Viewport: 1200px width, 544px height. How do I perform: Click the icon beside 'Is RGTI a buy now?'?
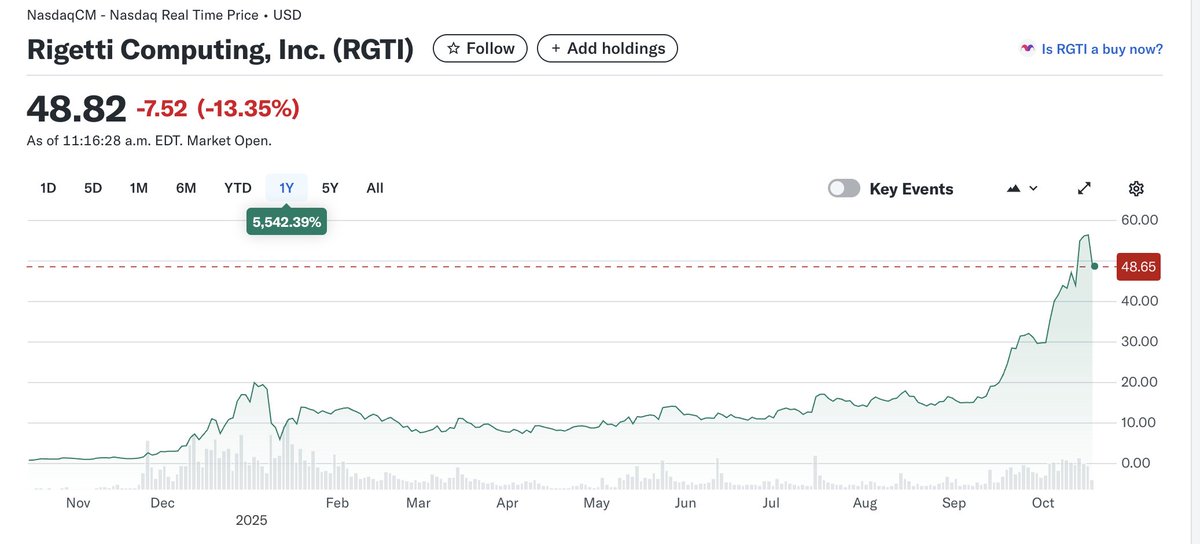(1027, 49)
